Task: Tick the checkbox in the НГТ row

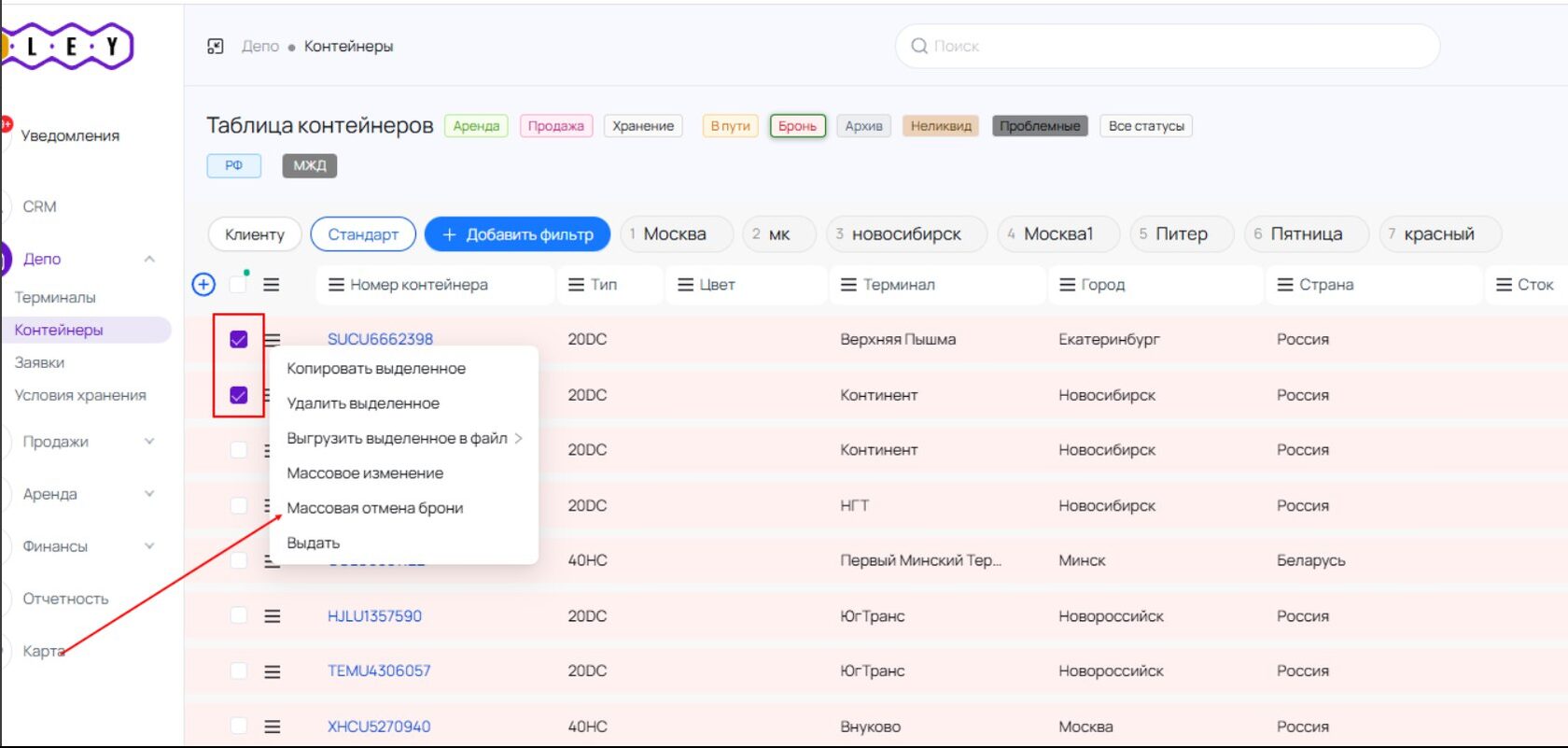Action: pos(239,505)
